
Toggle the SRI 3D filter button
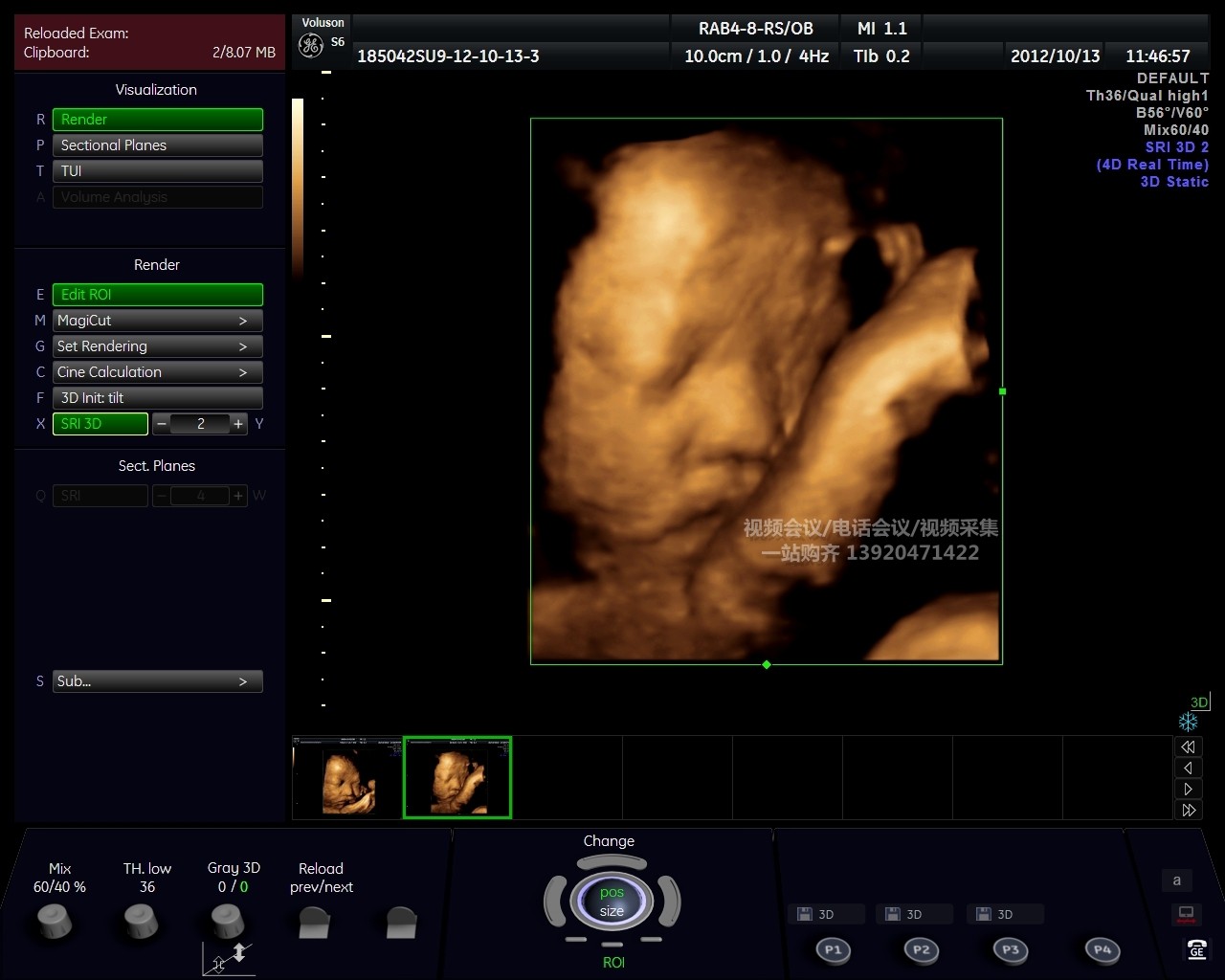click(100, 424)
